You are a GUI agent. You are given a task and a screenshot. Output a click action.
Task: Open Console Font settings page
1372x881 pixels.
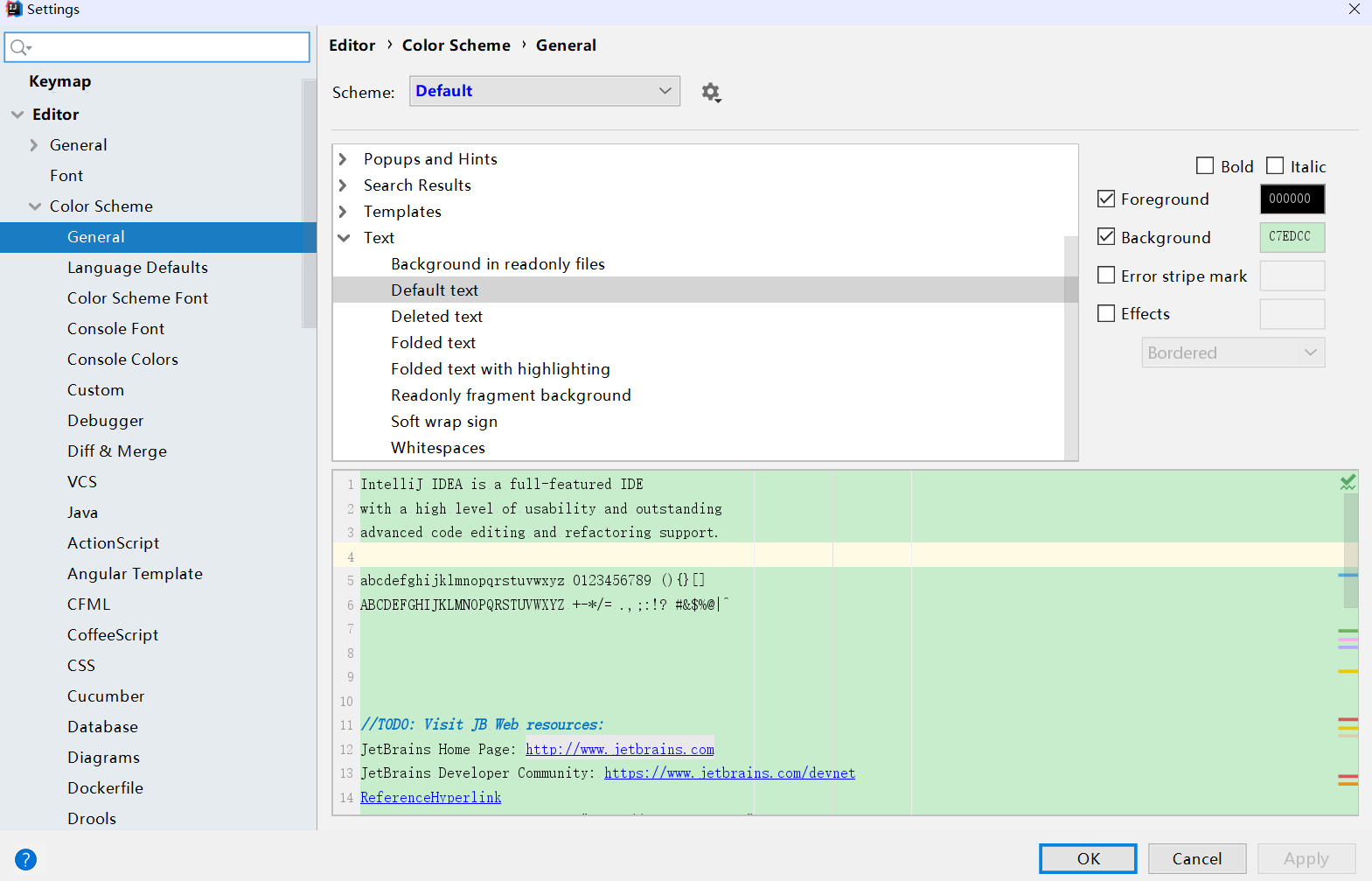tap(115, 329)
